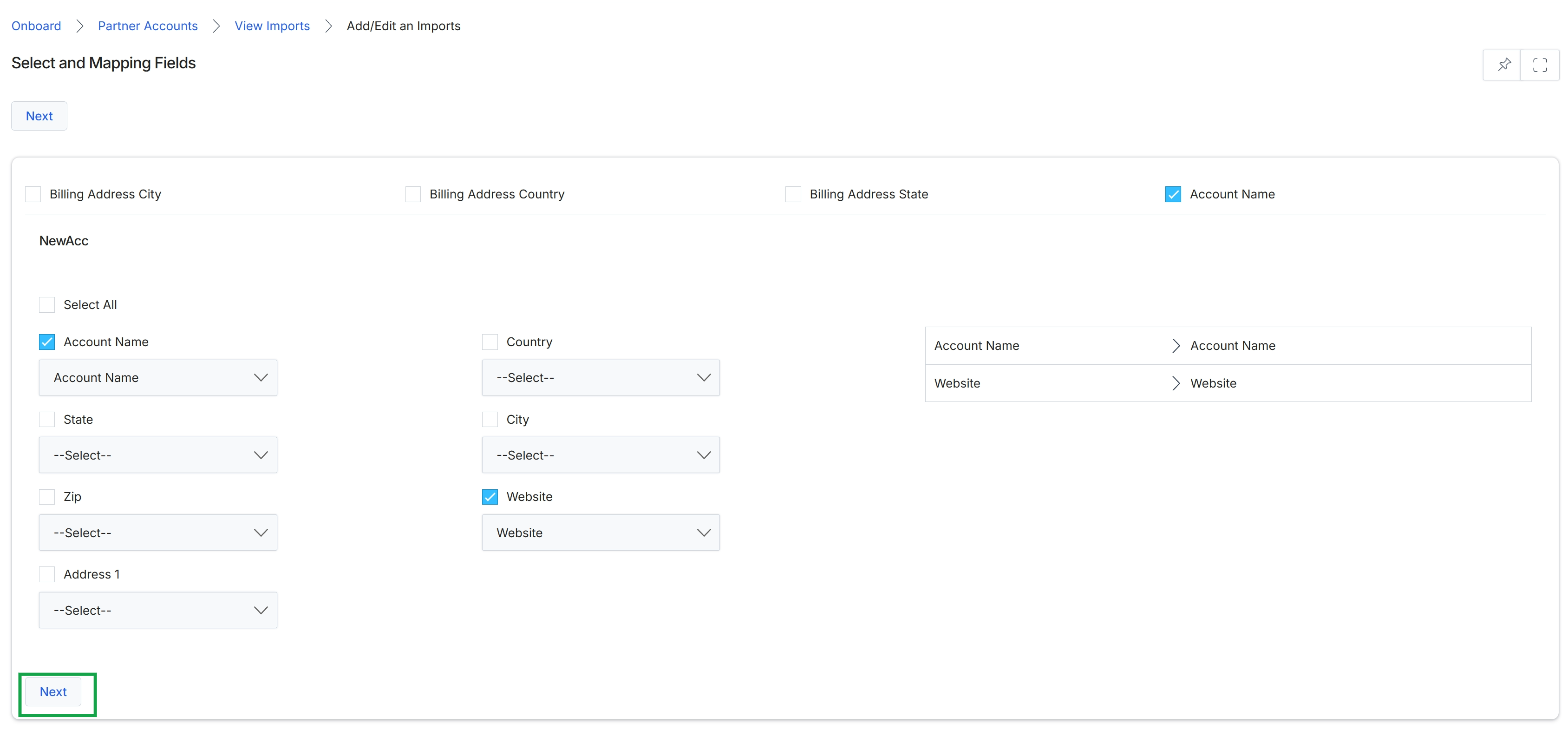Enable the State field checkbox
1568x750 pixels.
47,420
